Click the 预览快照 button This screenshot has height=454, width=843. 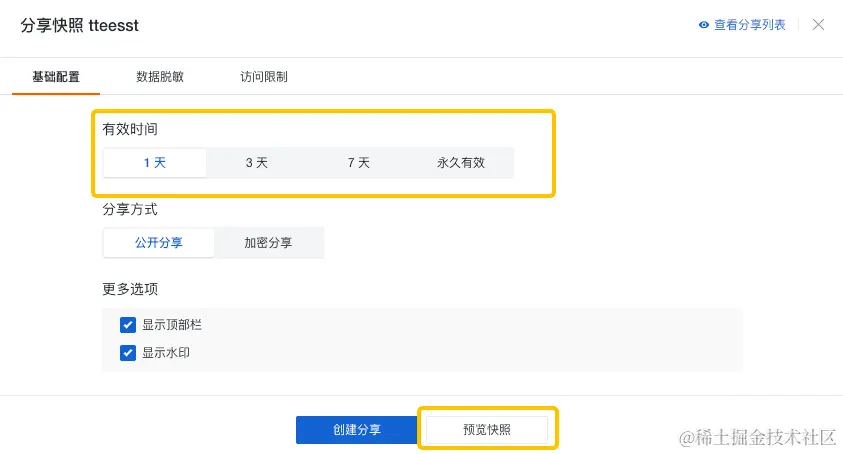pos(487,430)
